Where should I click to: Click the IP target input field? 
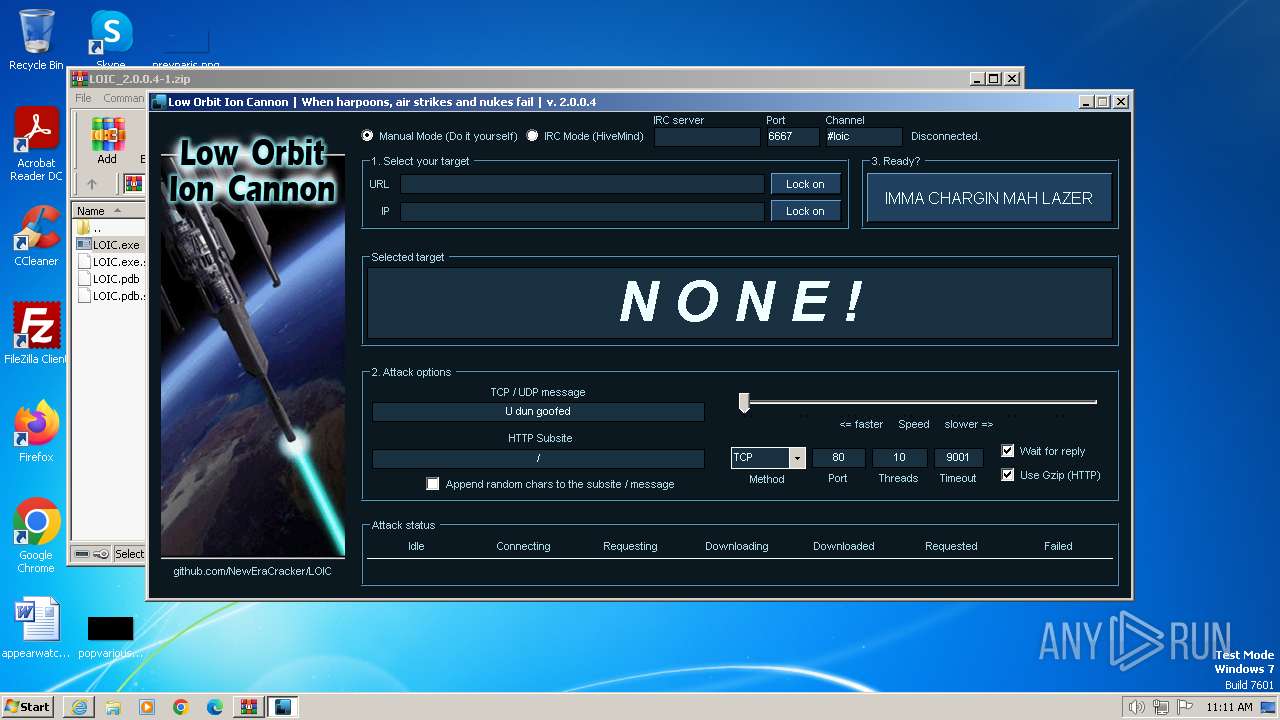coord(582,211)
